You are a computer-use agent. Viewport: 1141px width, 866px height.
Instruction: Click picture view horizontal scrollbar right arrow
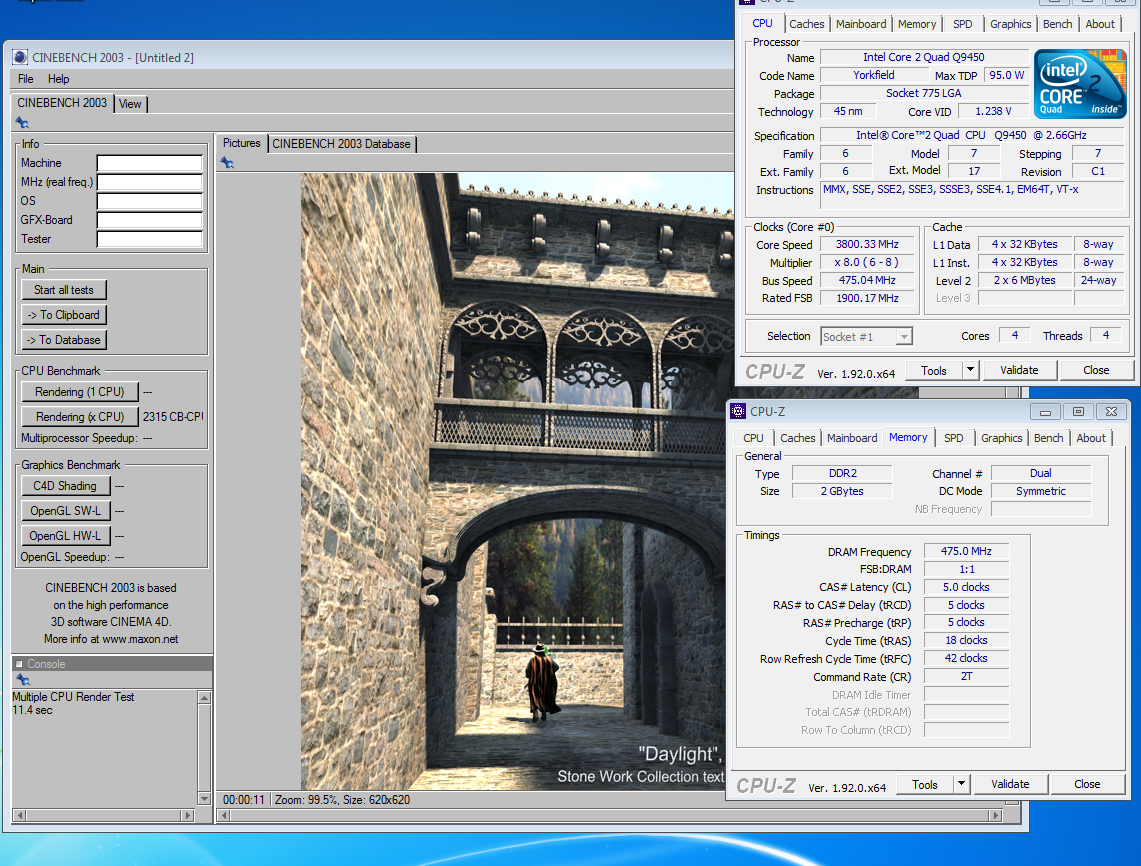(995, 816)
